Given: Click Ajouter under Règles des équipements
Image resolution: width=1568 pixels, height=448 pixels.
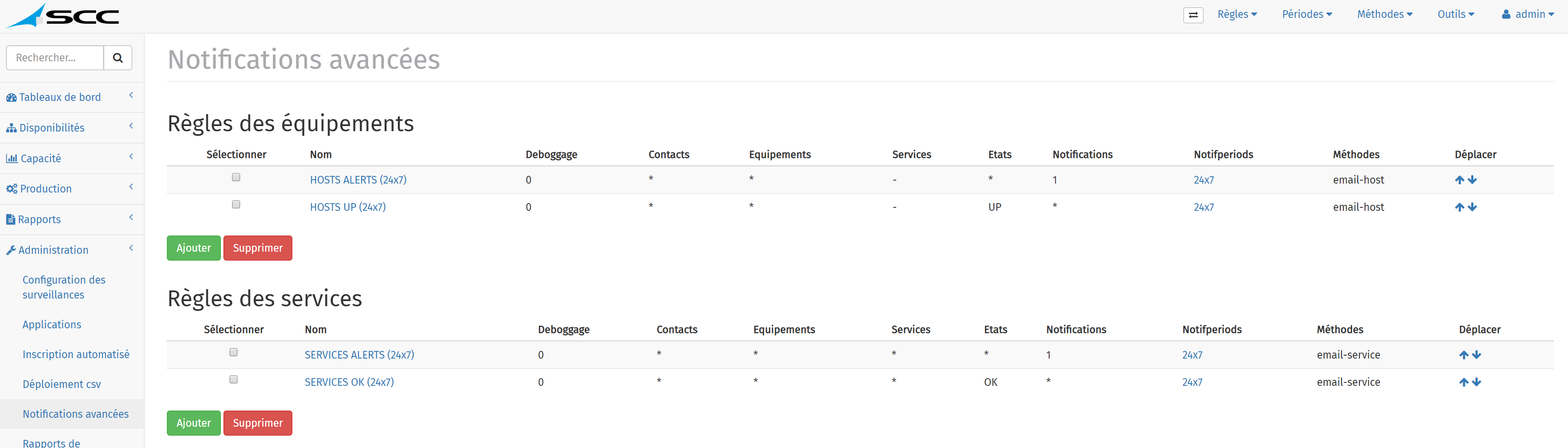Looking at the screenshot, I should (x=194, y=248).
